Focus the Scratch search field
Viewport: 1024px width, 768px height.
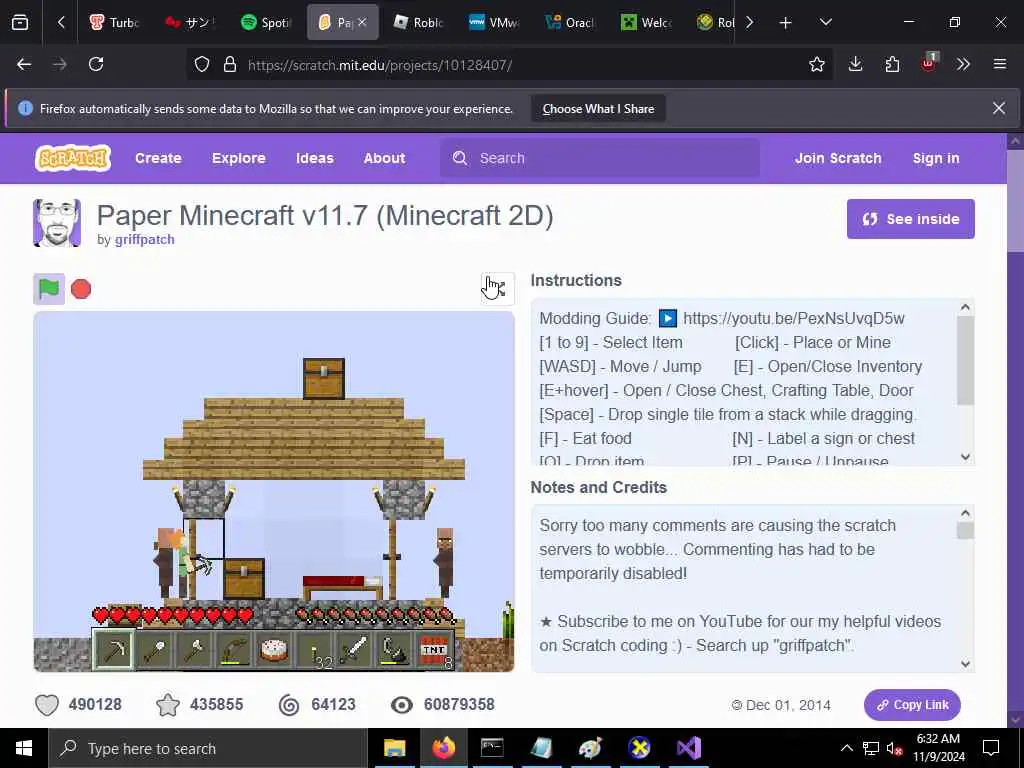[x=600, y=158]
